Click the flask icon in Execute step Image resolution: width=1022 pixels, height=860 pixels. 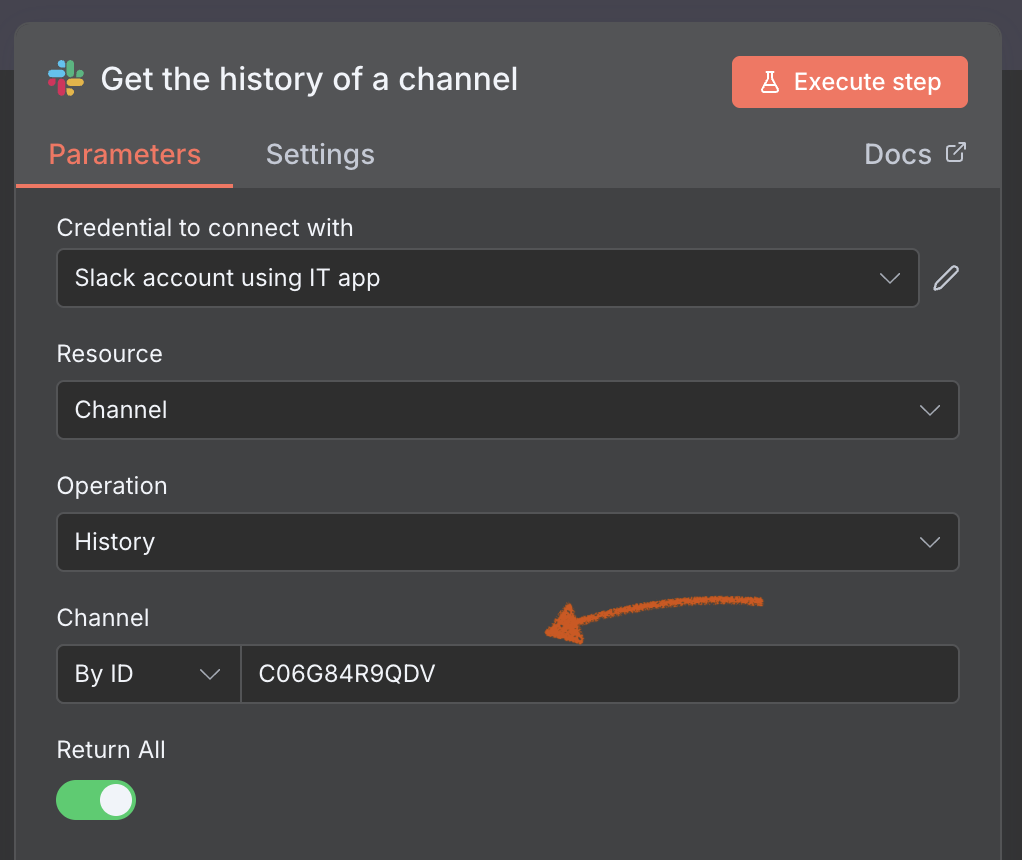[769, 82]
